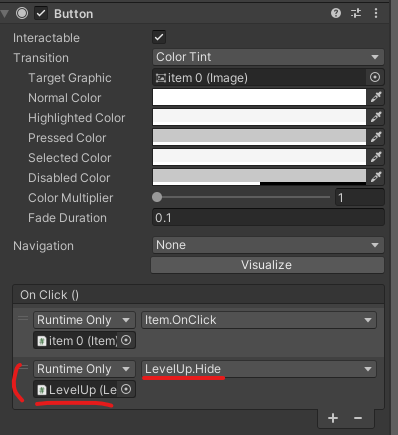This screenshot has height=435, width=398.
Task: Collapse the Button component foldout
Action: 5,14
